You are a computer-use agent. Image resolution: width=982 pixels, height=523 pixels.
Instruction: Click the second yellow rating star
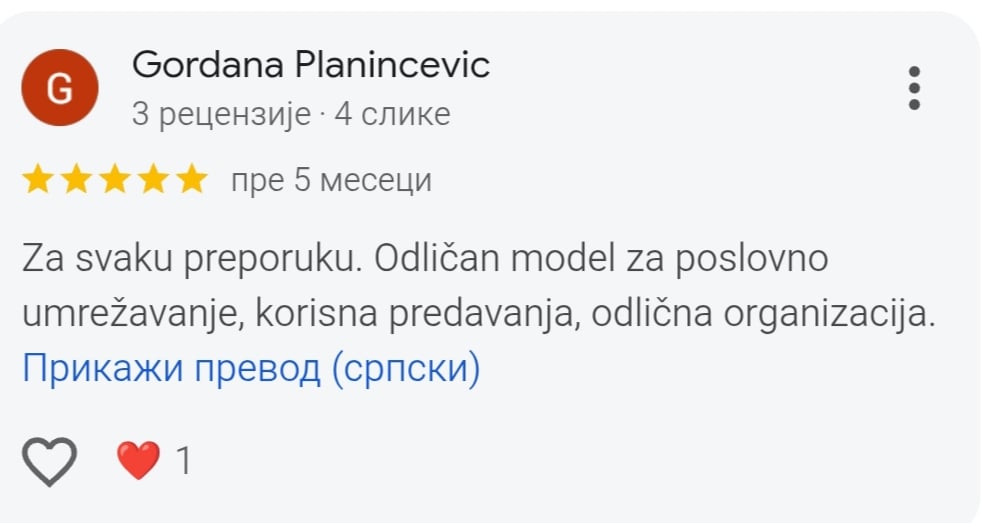click(76, 181)
